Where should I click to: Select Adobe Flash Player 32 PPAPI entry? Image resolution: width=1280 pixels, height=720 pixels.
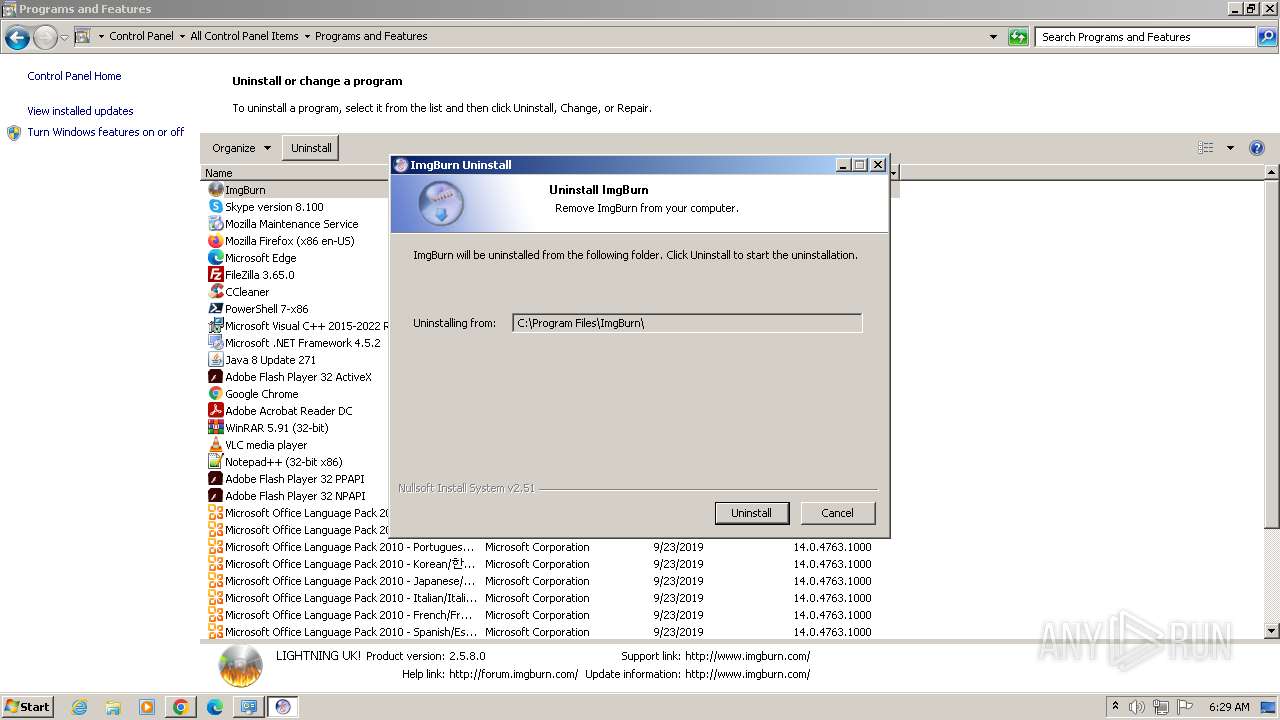coord(295,479)
